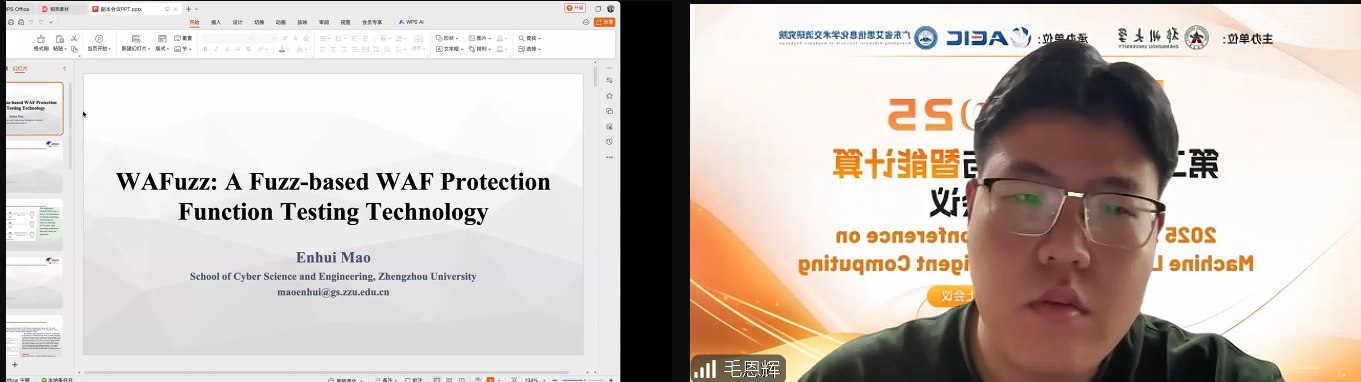Open the font size combo box

tap(265, 38)
